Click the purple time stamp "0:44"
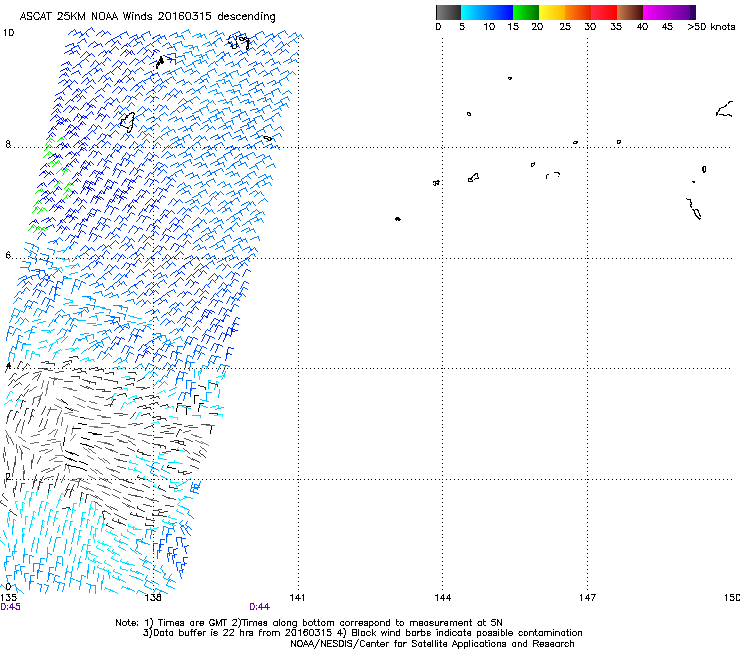The width and height of the screenshot is (740, 650). tap(260, 607)
